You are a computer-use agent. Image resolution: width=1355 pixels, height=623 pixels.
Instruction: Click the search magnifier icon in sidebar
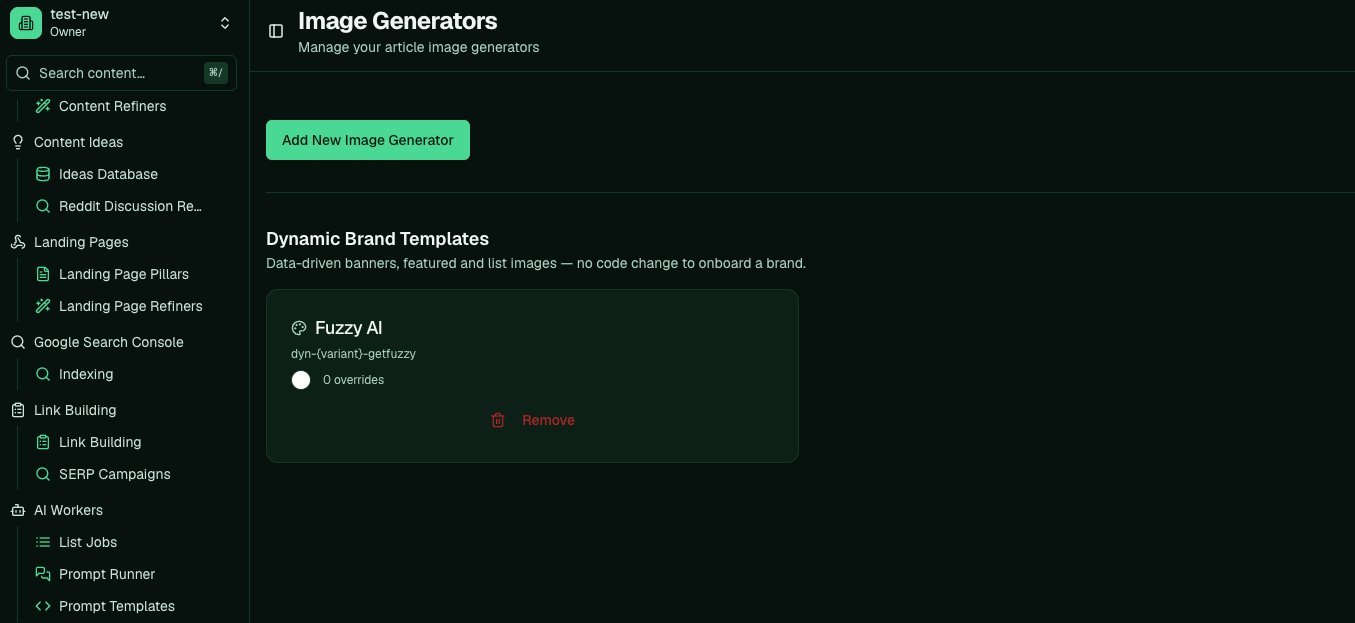click(23, 73)
